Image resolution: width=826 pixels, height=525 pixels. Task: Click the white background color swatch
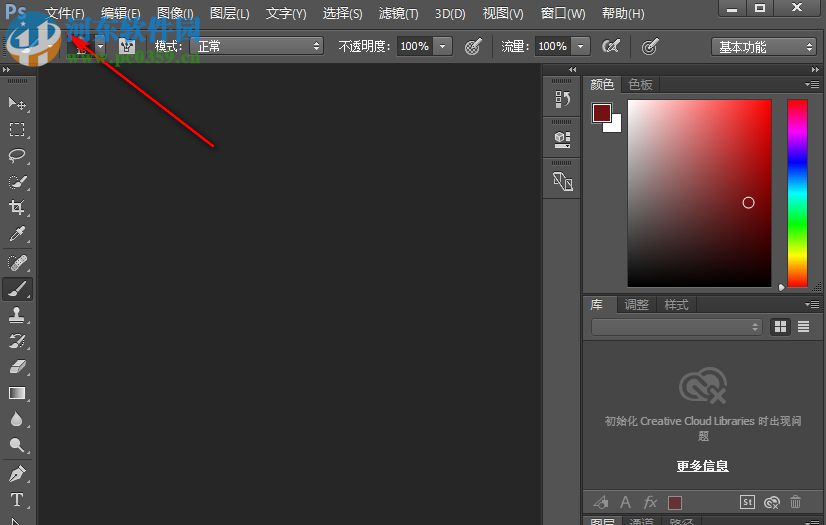615,126
